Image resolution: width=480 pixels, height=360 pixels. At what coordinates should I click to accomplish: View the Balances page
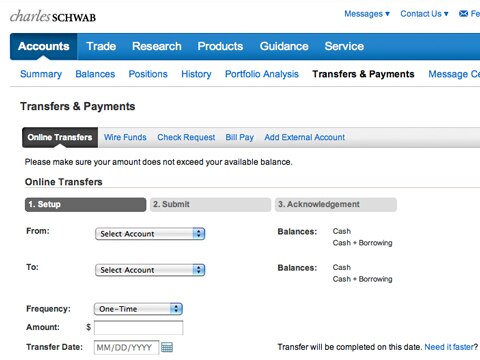tap(95, 74)
